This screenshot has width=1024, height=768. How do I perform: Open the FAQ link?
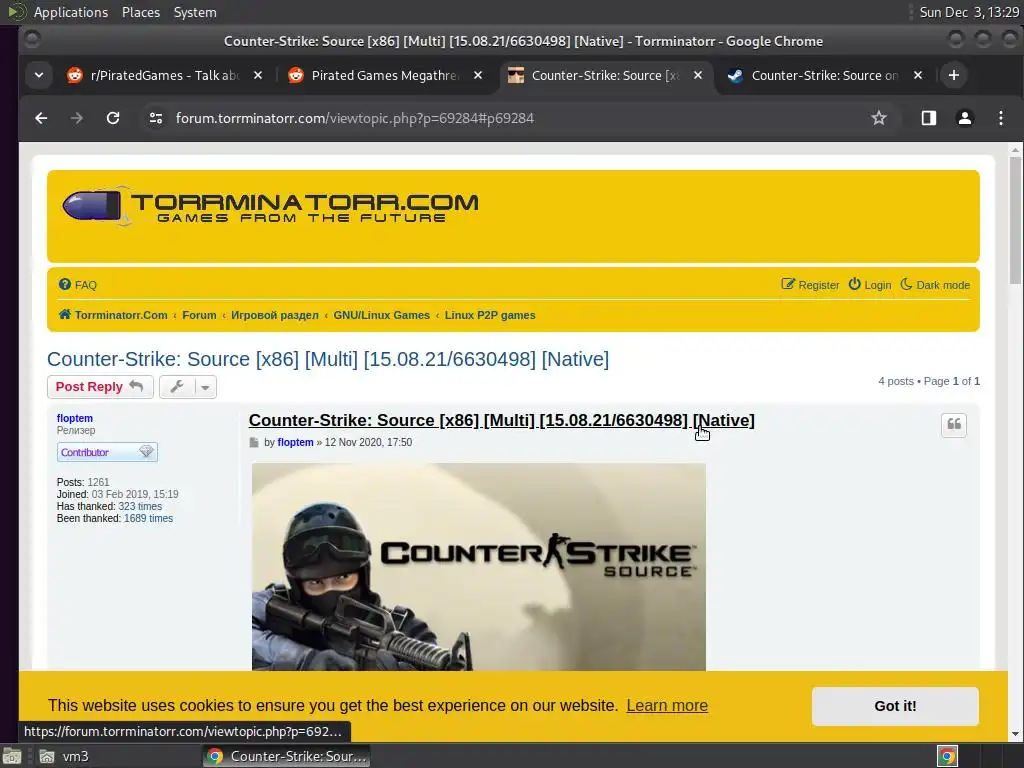(78, 285)
